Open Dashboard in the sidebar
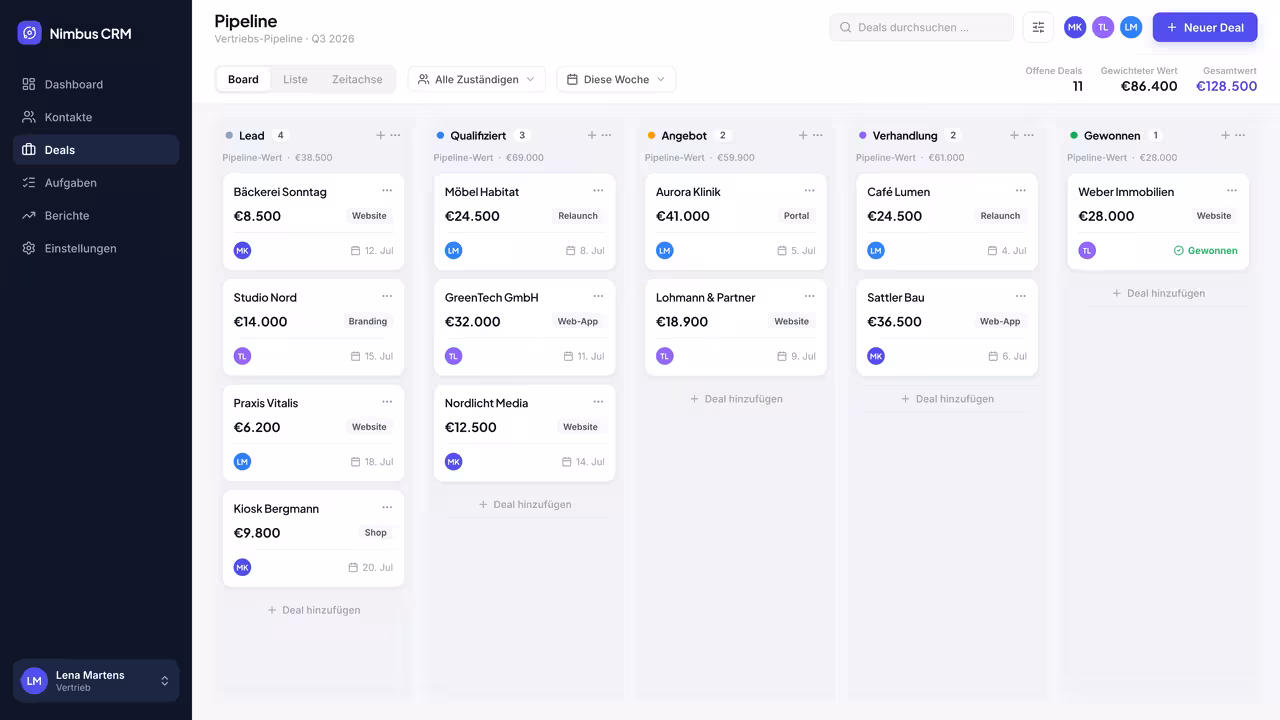This screenshot has width=1280, height=720. [96, 84]
